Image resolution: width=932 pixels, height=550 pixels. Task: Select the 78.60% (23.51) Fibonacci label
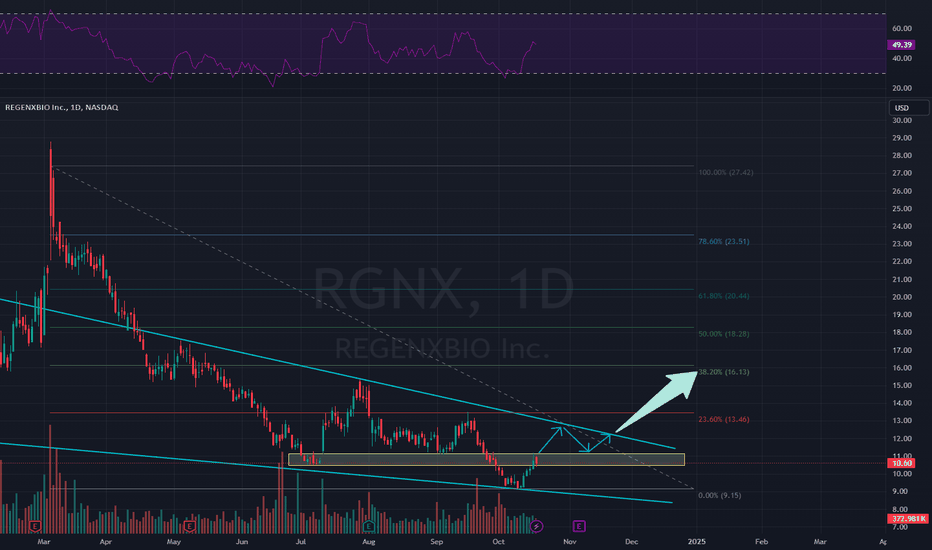tap(723, 241)
